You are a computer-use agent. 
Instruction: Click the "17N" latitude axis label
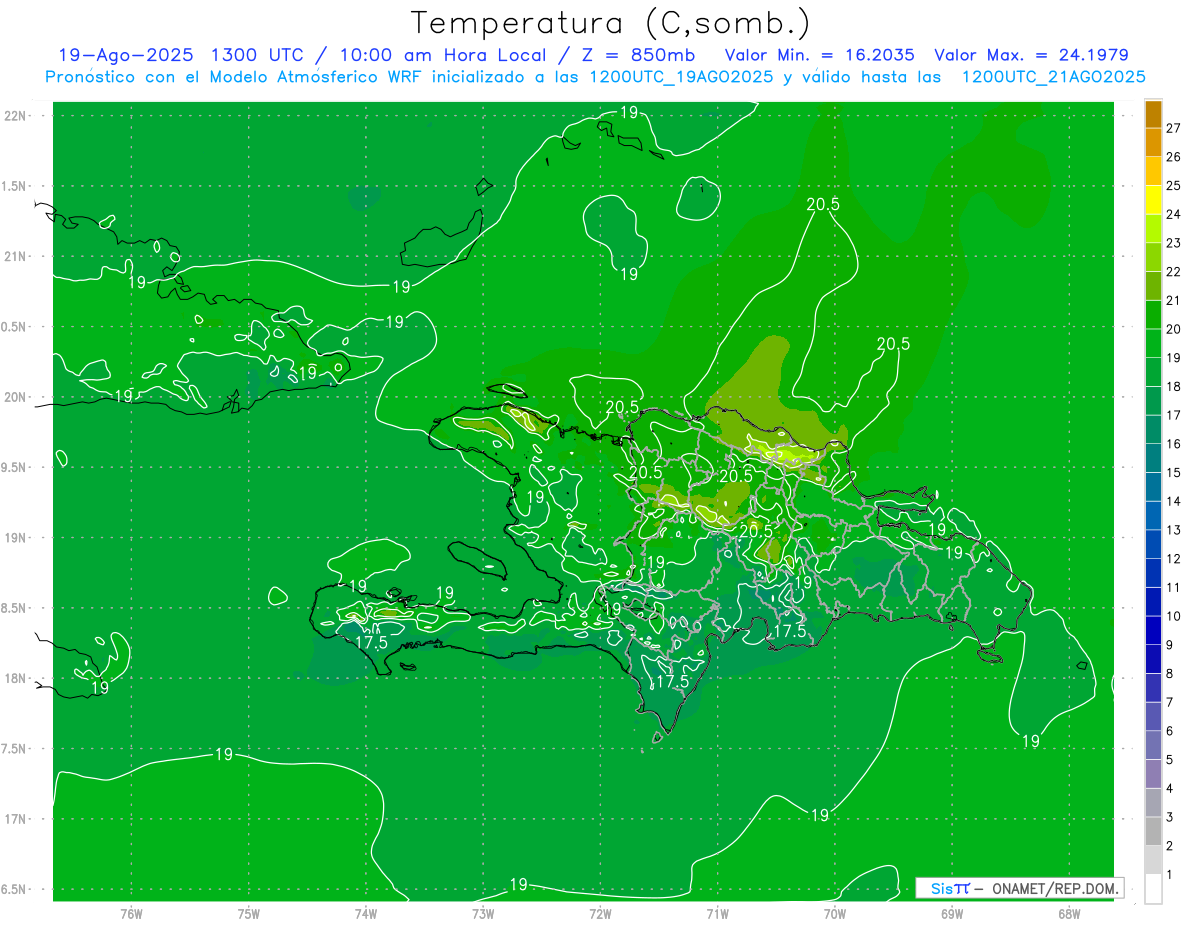coord(15,819)
